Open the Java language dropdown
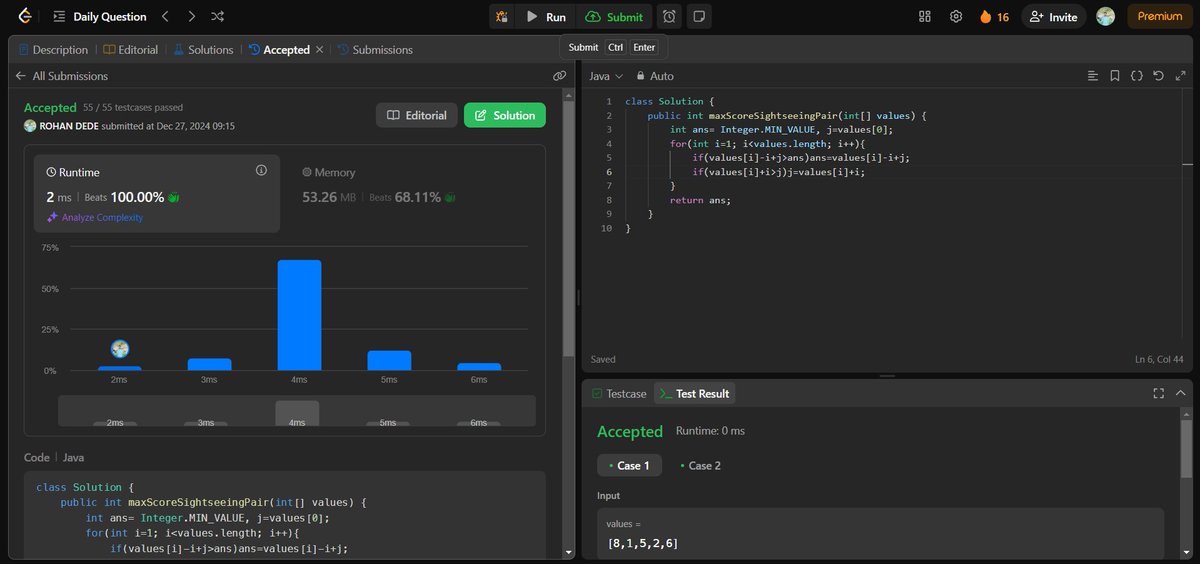 606,76
